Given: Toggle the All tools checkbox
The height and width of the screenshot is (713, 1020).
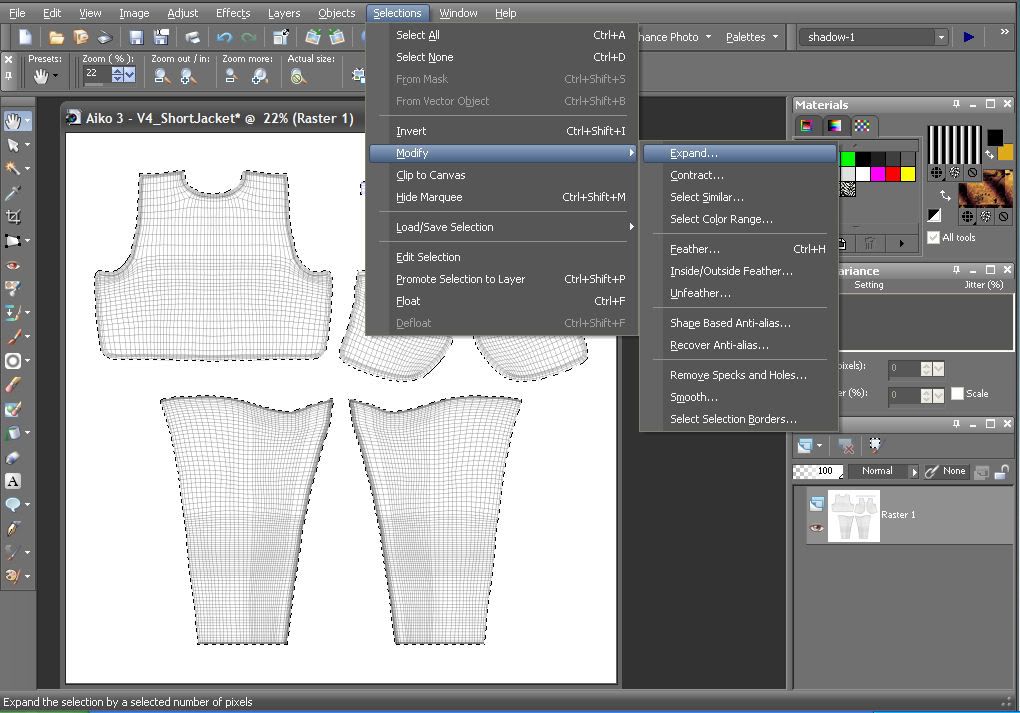Looking at the screenshot, I should (x=934, y=238).
